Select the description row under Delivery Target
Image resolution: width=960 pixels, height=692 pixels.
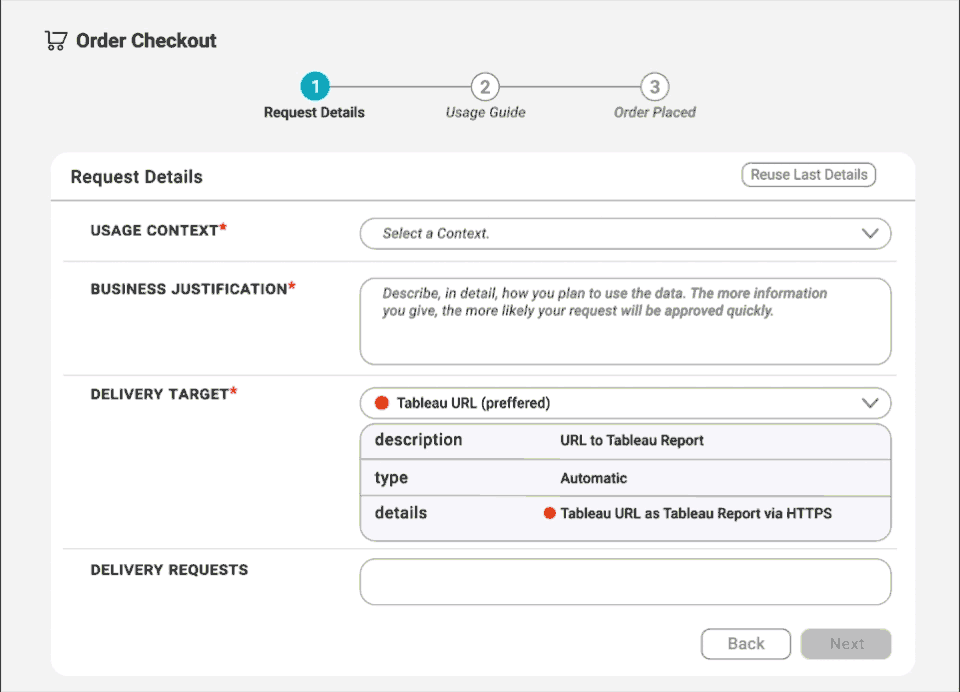pyautogui.click(x=625, y=440)
